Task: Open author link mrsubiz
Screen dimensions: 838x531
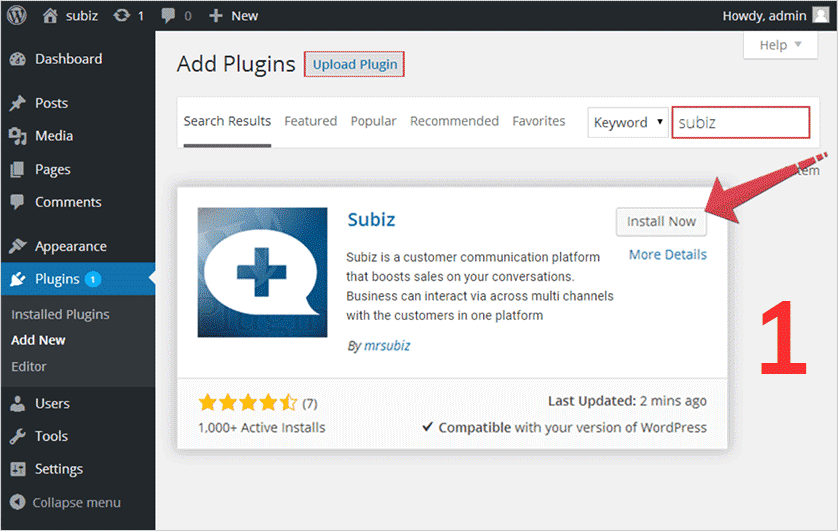Action: 387,346
